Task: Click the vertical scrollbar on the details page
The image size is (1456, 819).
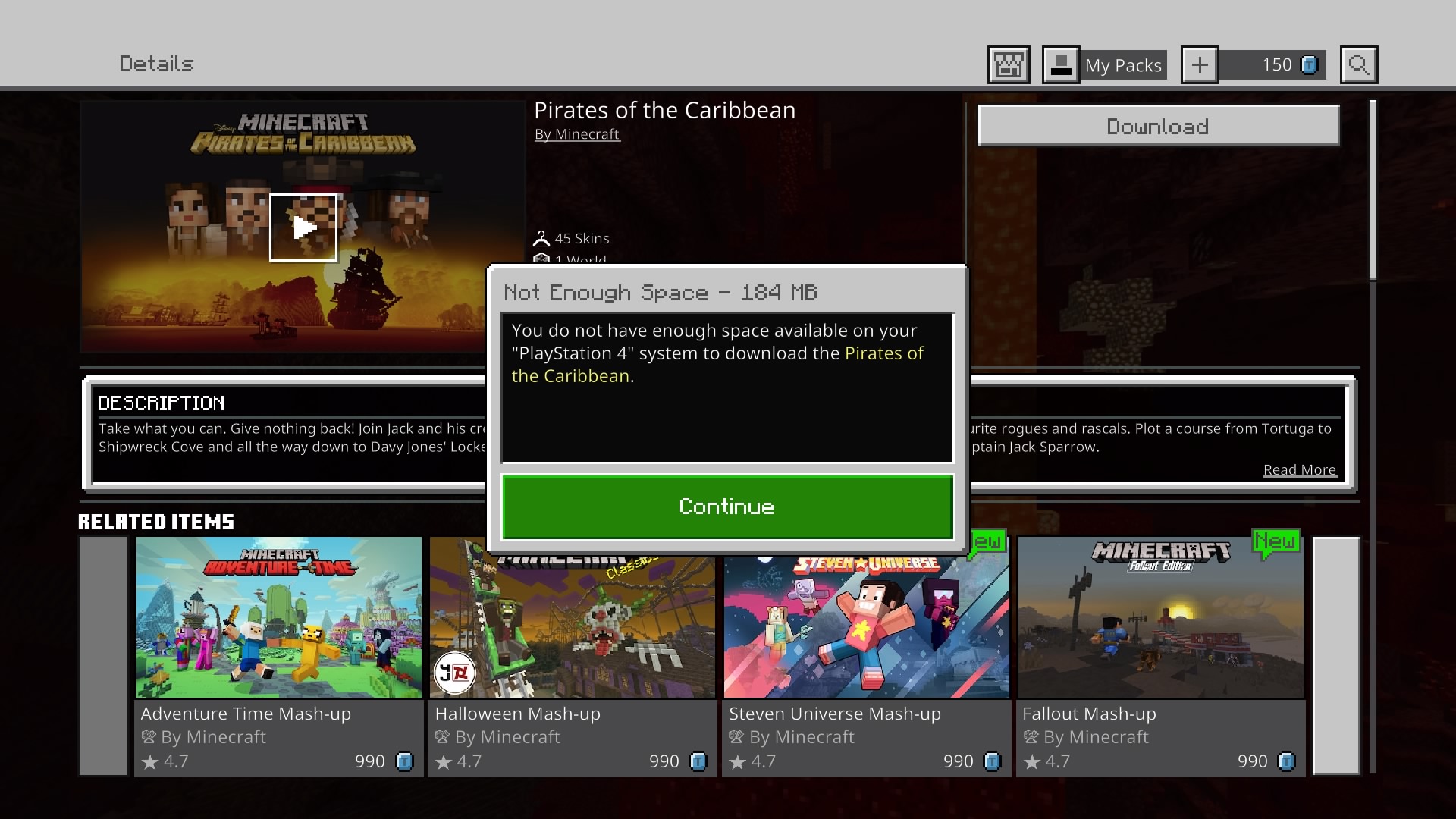Action: tap(1373, 190)
